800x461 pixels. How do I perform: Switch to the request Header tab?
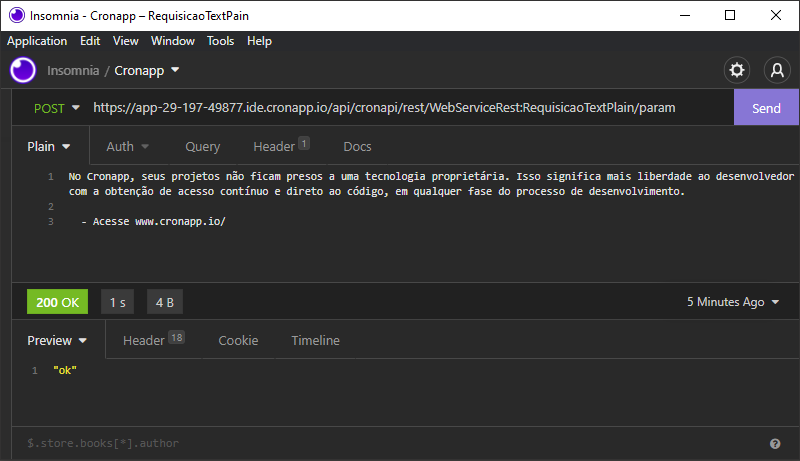coord(281,146)
